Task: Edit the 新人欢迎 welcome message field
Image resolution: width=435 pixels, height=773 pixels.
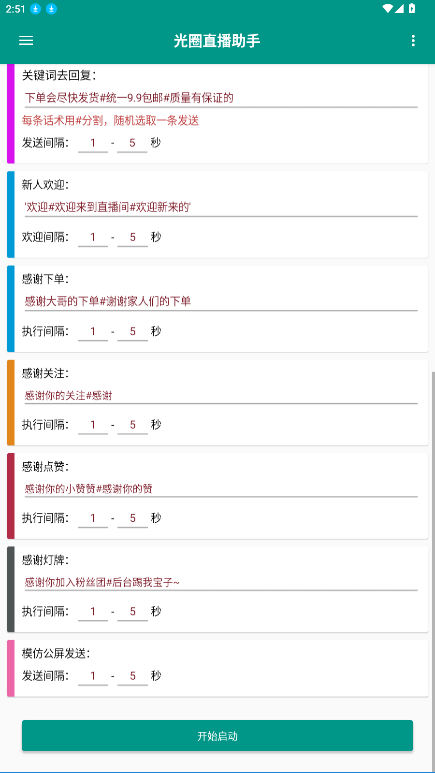Action: pyautogui.click(x=221, y=208)
